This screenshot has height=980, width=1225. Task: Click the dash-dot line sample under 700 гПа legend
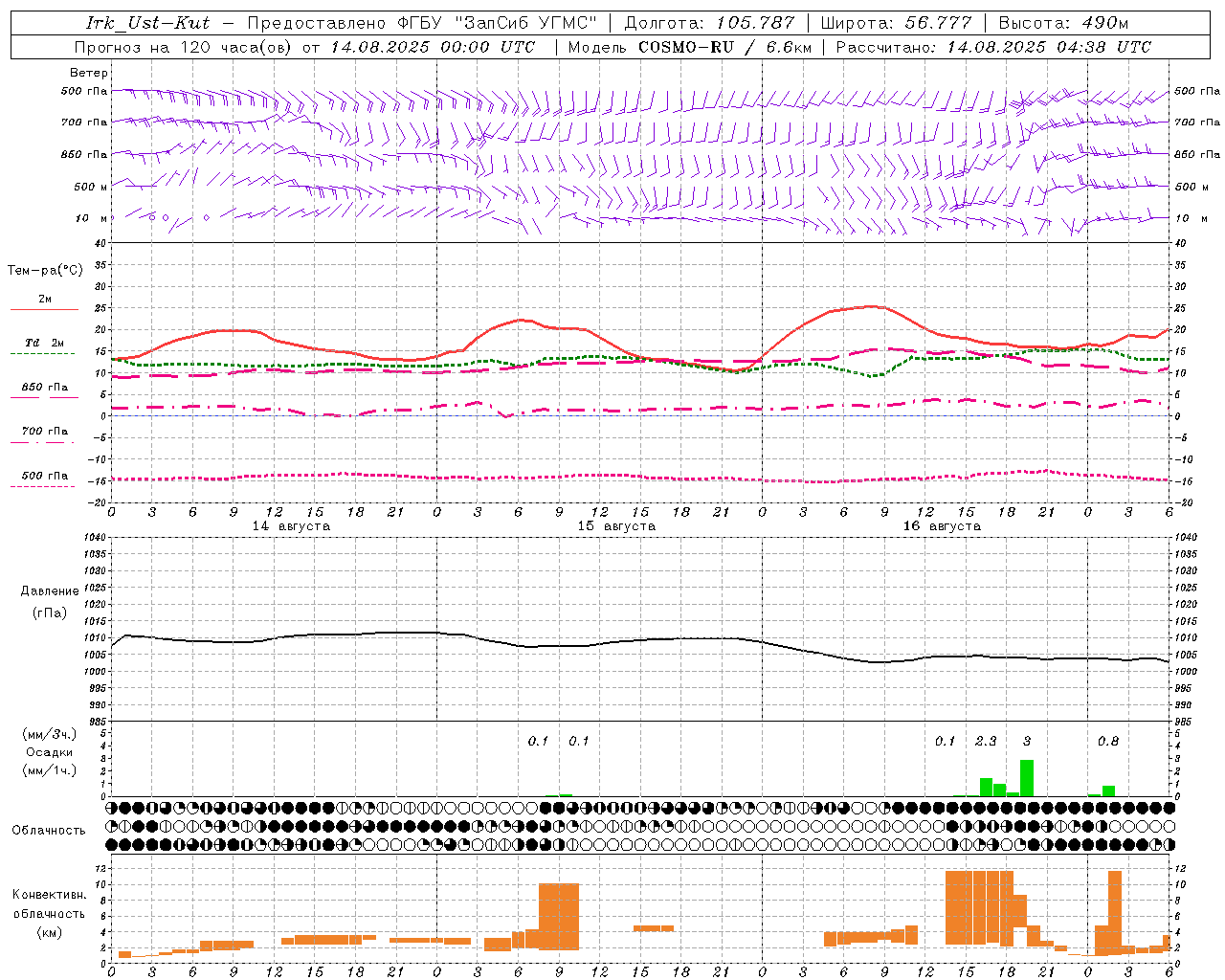[42, 442]
